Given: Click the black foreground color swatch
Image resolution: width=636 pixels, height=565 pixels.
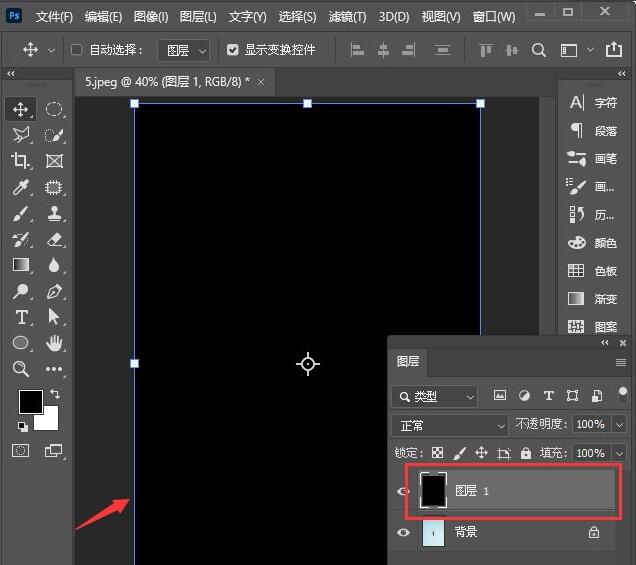Looking at the screenshot, I should coord(30,401).
